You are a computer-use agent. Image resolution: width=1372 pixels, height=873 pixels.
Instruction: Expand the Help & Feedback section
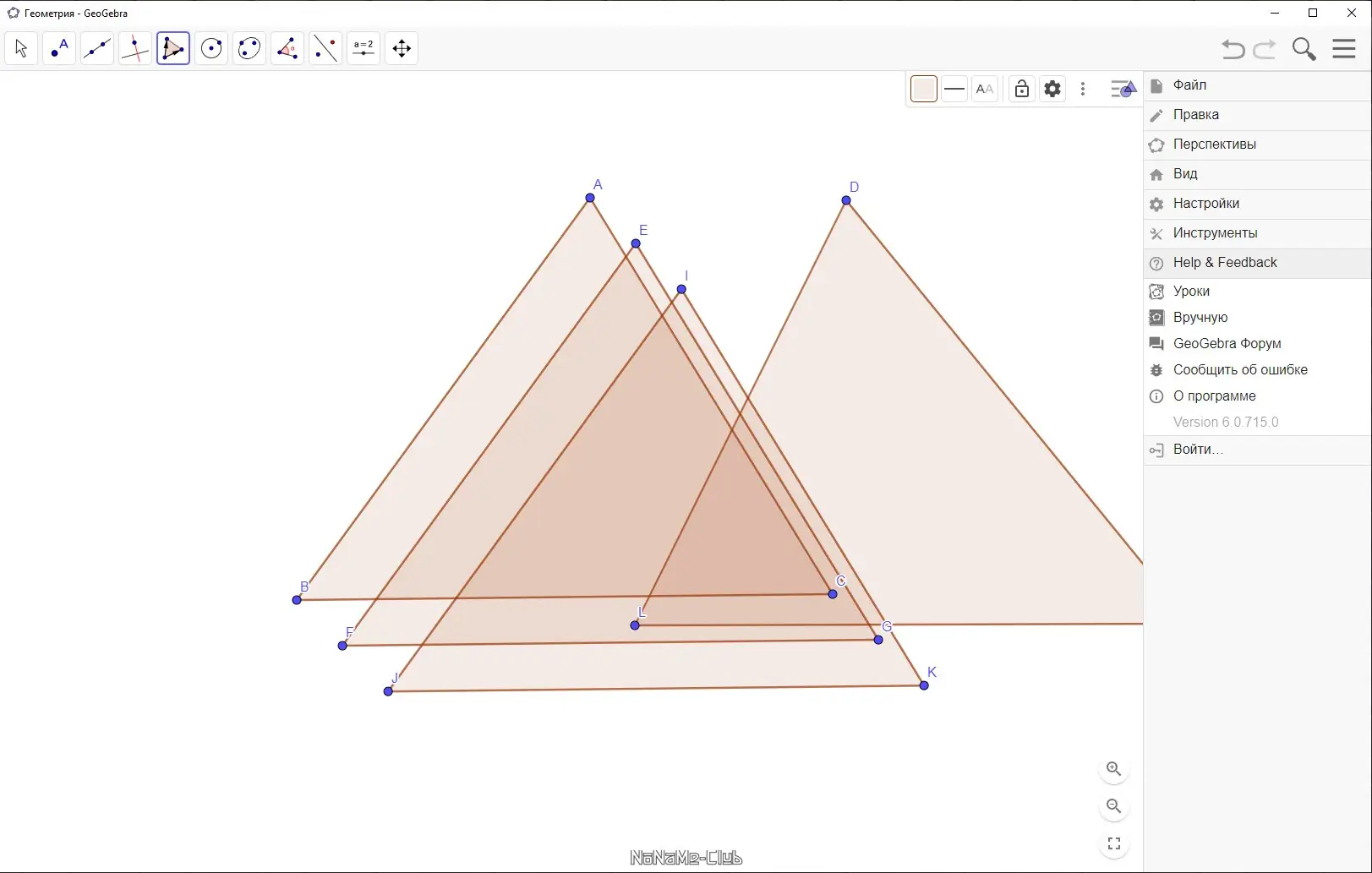[x=1258, y=263]
